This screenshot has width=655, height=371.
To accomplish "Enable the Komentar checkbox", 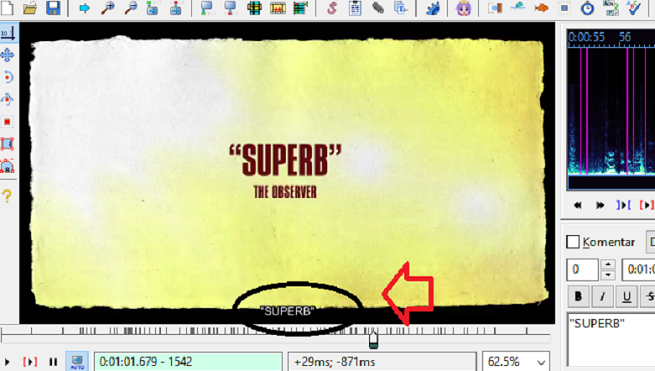I will click(573, 242).
